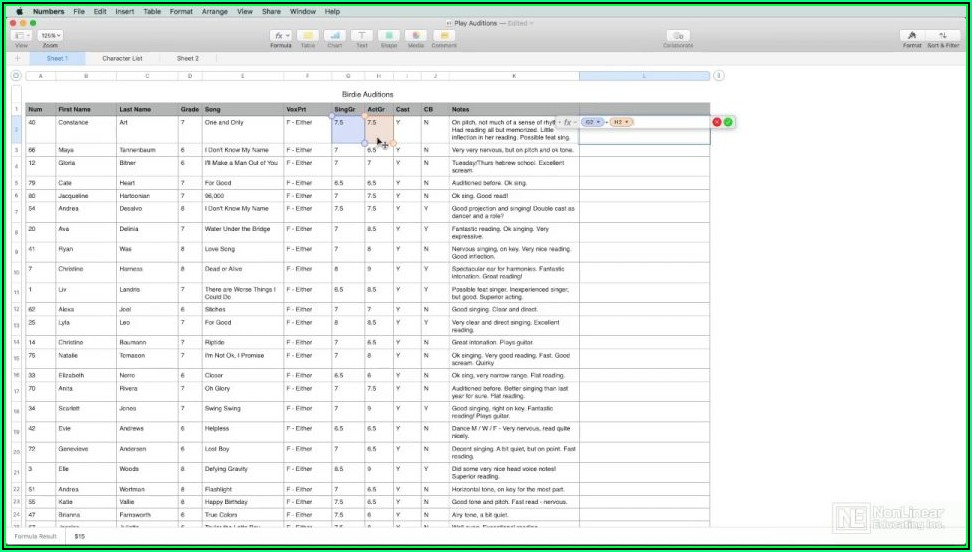
Task: Expand the H2 cell reference dropdown
Action: [x=627, y=122]
